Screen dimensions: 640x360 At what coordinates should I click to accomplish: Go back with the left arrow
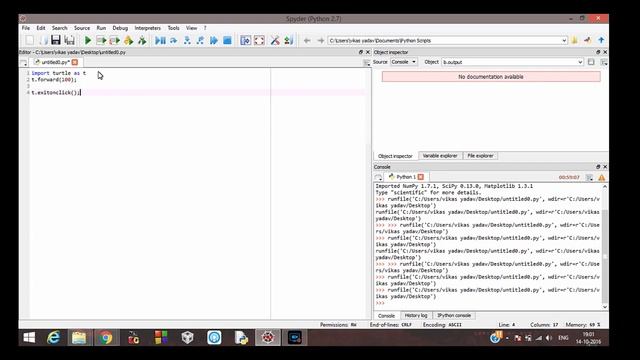tap(307, 40)
